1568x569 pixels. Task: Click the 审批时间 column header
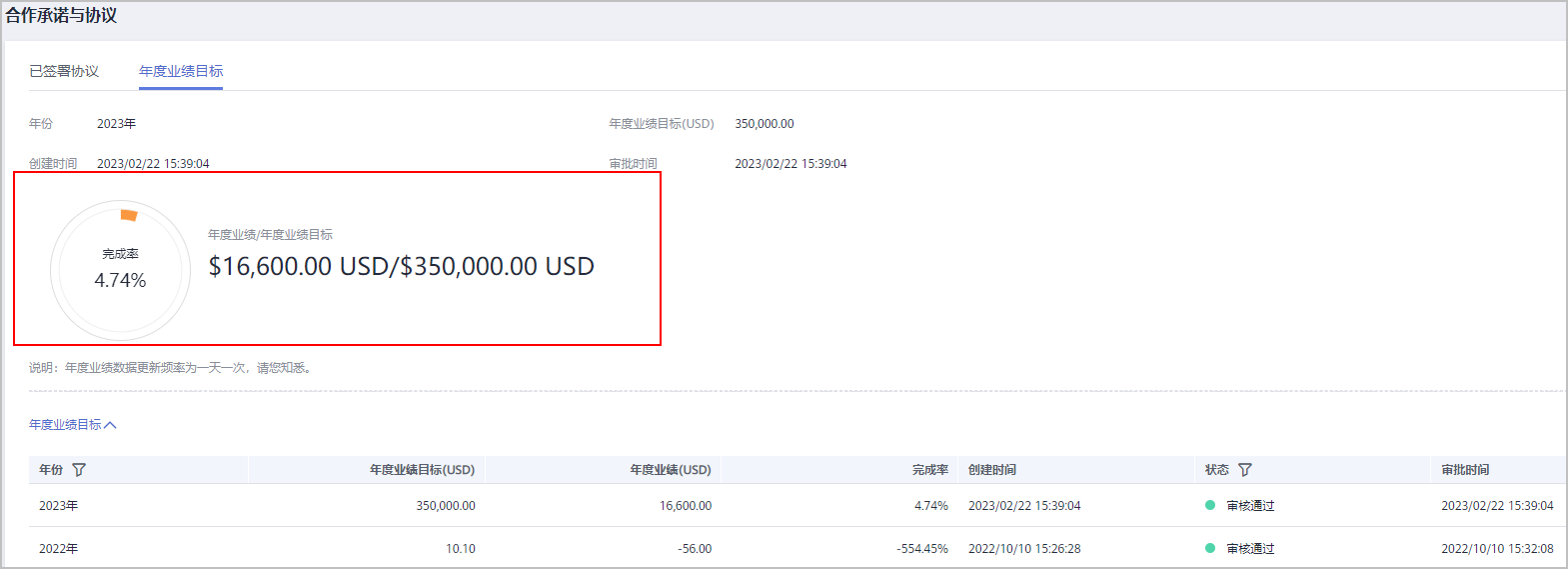tap(1465, 470)
